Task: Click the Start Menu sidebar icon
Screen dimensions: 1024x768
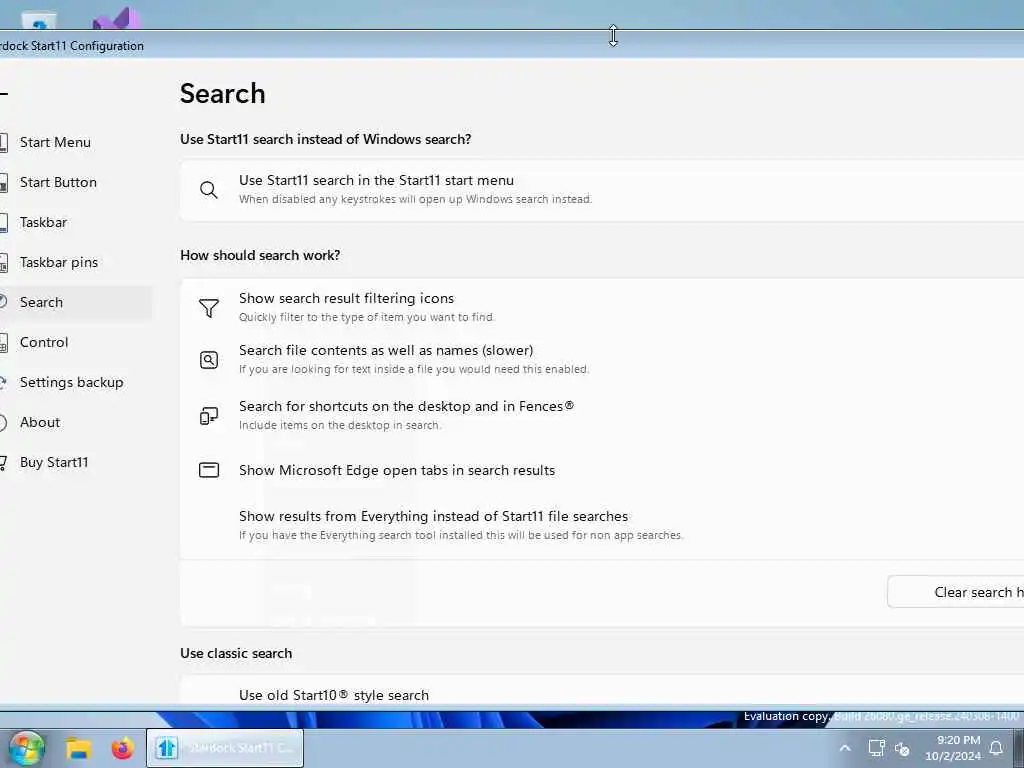Action: [x=3, y=142]
